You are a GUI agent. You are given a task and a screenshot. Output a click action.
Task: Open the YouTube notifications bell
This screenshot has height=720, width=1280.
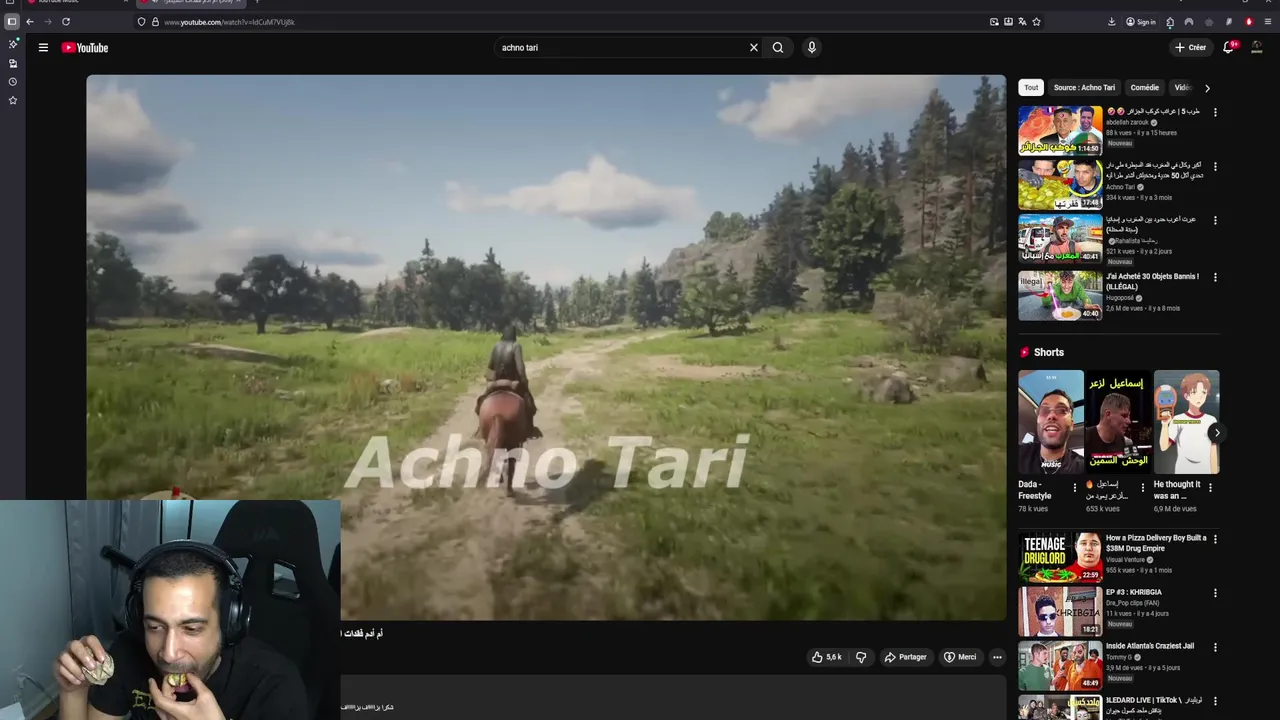pyautogui.click(x=1229, y=47)
